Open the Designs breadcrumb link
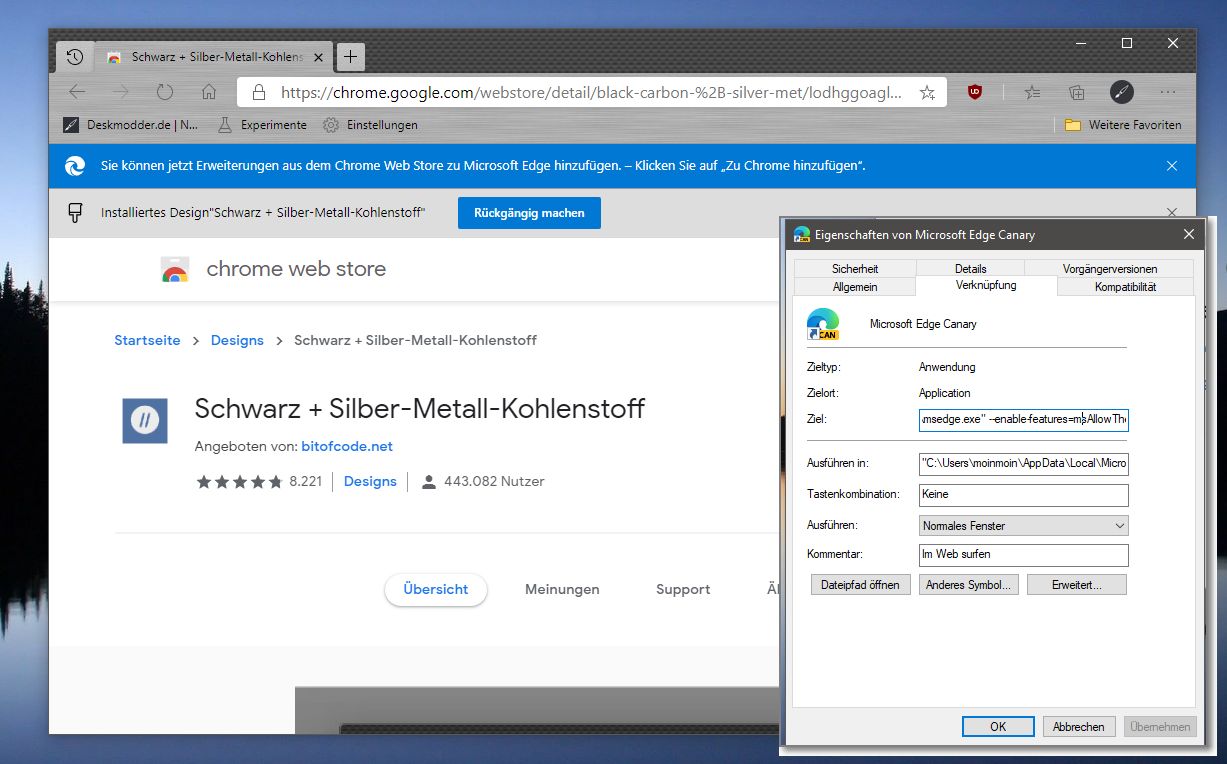This screenshot has width=1227, height=764. click(x=237, y=340)
